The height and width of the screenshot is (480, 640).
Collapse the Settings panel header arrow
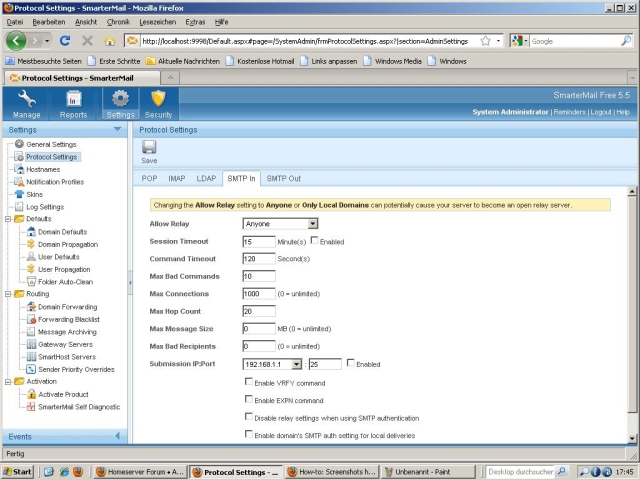(117, 129)
